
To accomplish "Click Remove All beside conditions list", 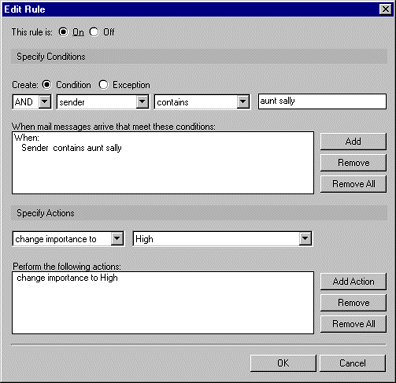I will pyautogui.click(x=353, y=184).
